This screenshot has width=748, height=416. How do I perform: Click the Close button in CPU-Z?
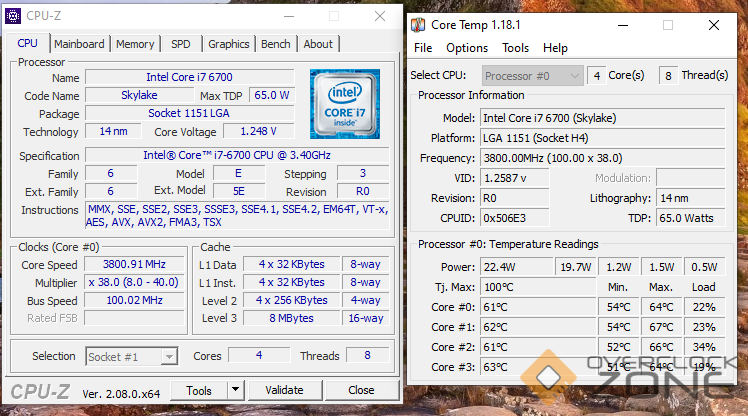tap(361, 390)
